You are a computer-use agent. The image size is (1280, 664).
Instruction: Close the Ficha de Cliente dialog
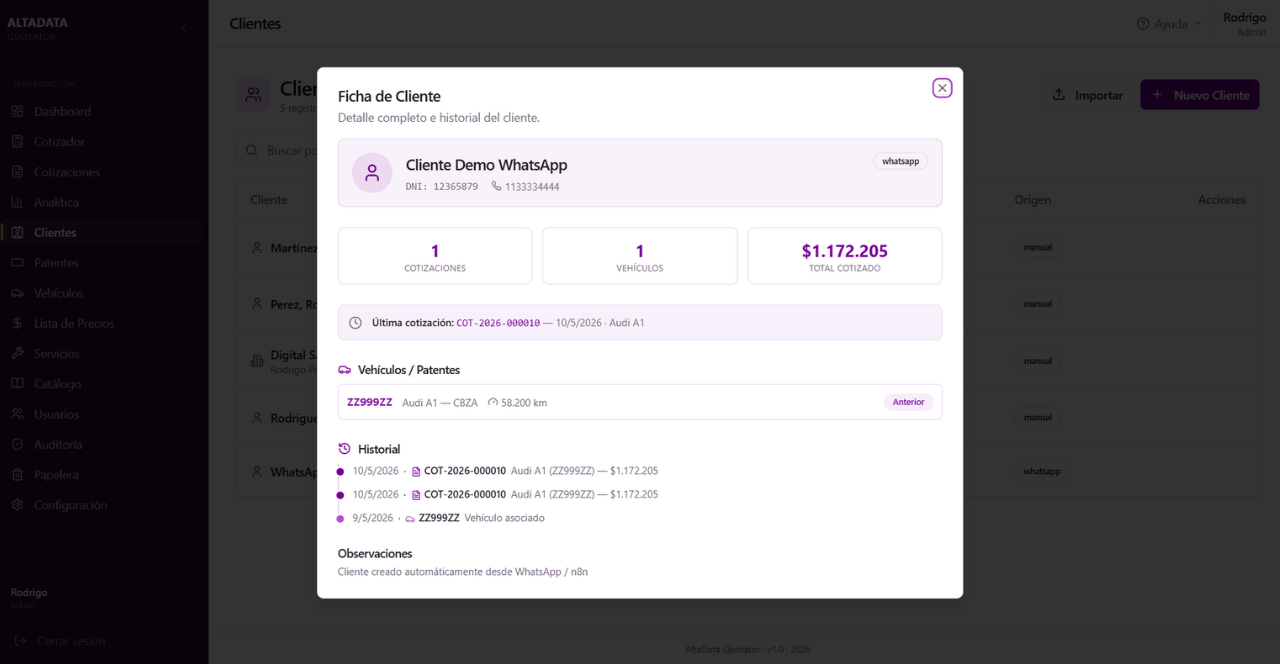(x=942, y=88)
